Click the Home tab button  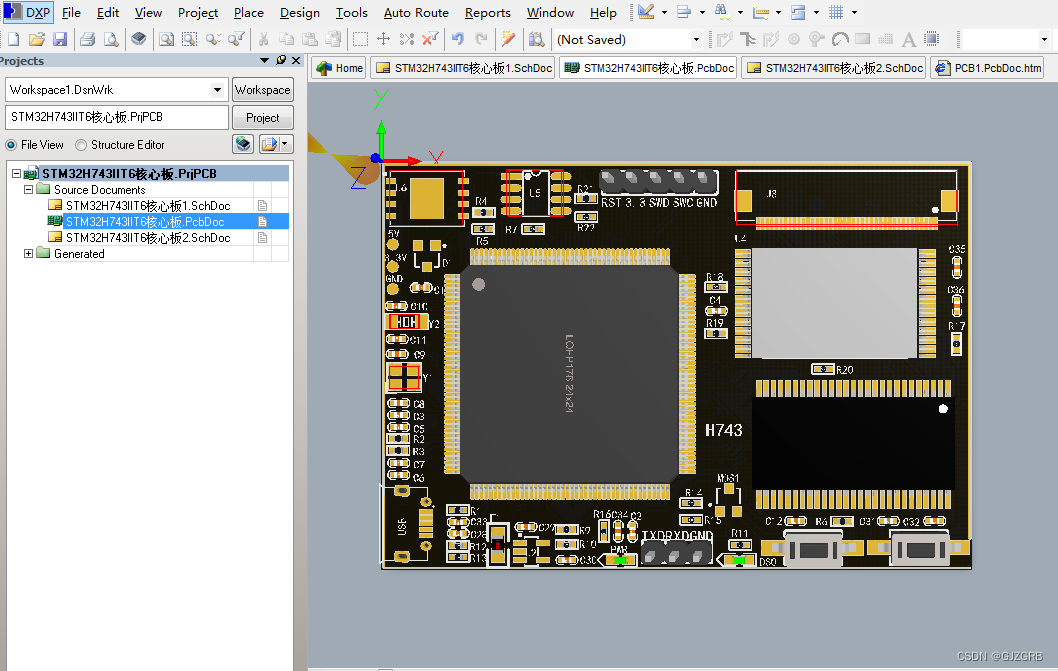tap(338, 68)
